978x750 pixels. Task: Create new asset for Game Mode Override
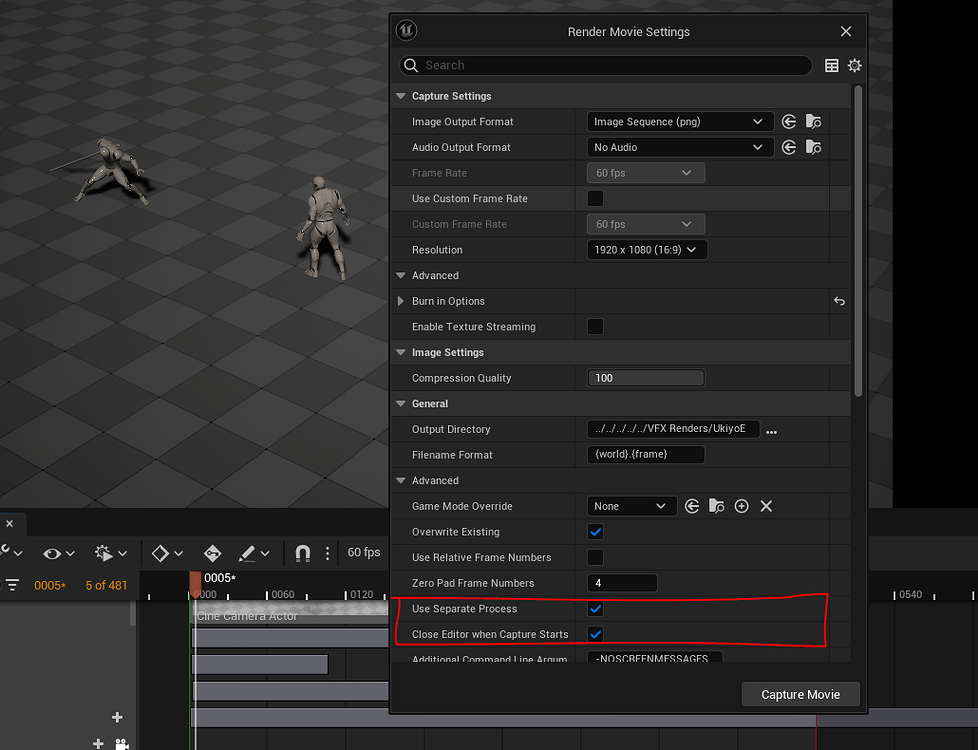tap(741, 506)
